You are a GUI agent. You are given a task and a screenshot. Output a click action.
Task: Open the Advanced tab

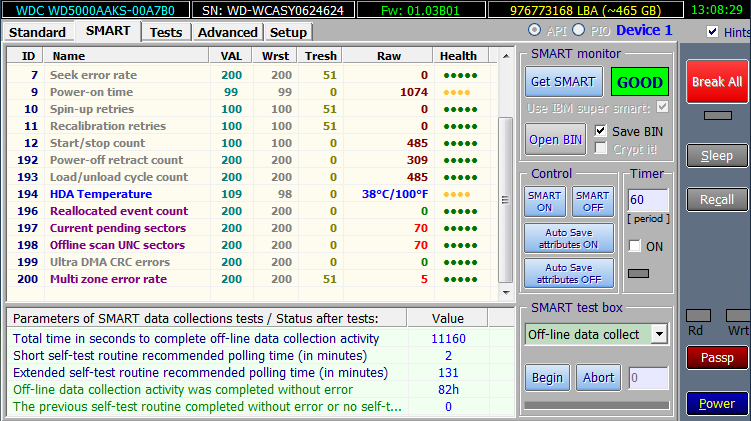click(227, 32)
